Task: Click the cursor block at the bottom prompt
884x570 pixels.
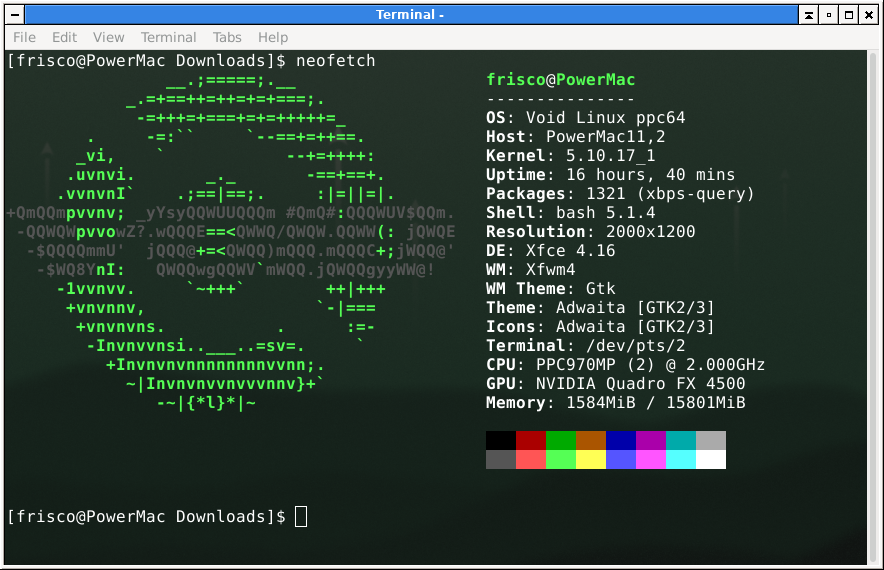Action: tap(301, 516)
